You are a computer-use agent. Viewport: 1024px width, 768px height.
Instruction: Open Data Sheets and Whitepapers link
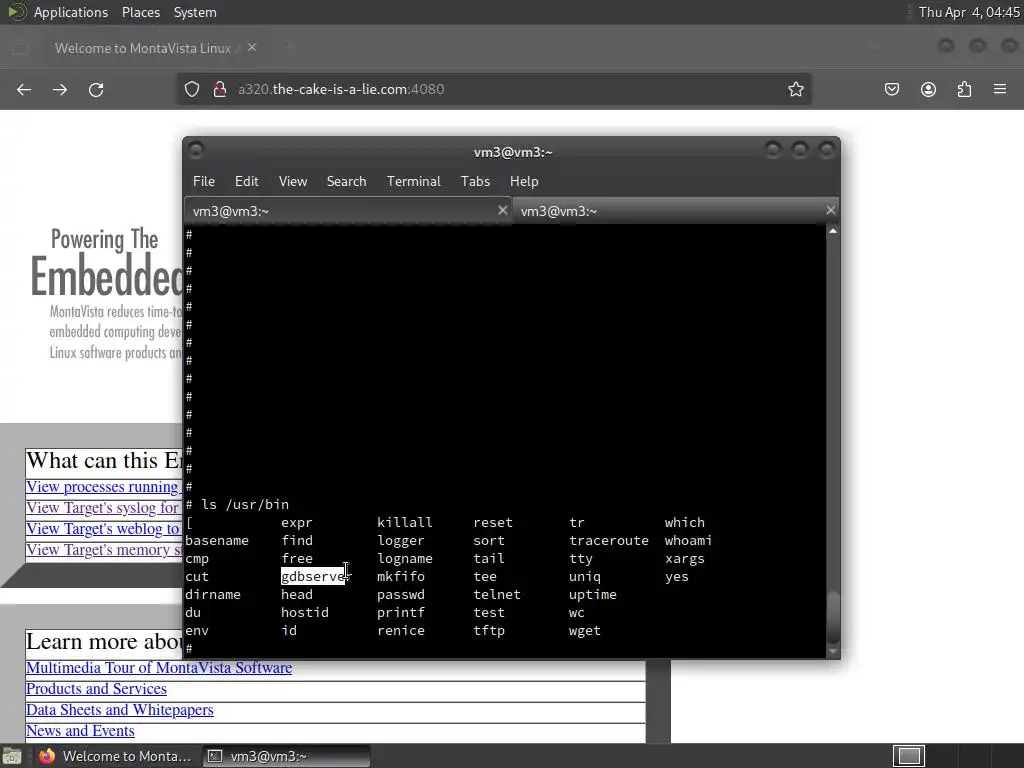pyautogui.click(x=120, y=709)
